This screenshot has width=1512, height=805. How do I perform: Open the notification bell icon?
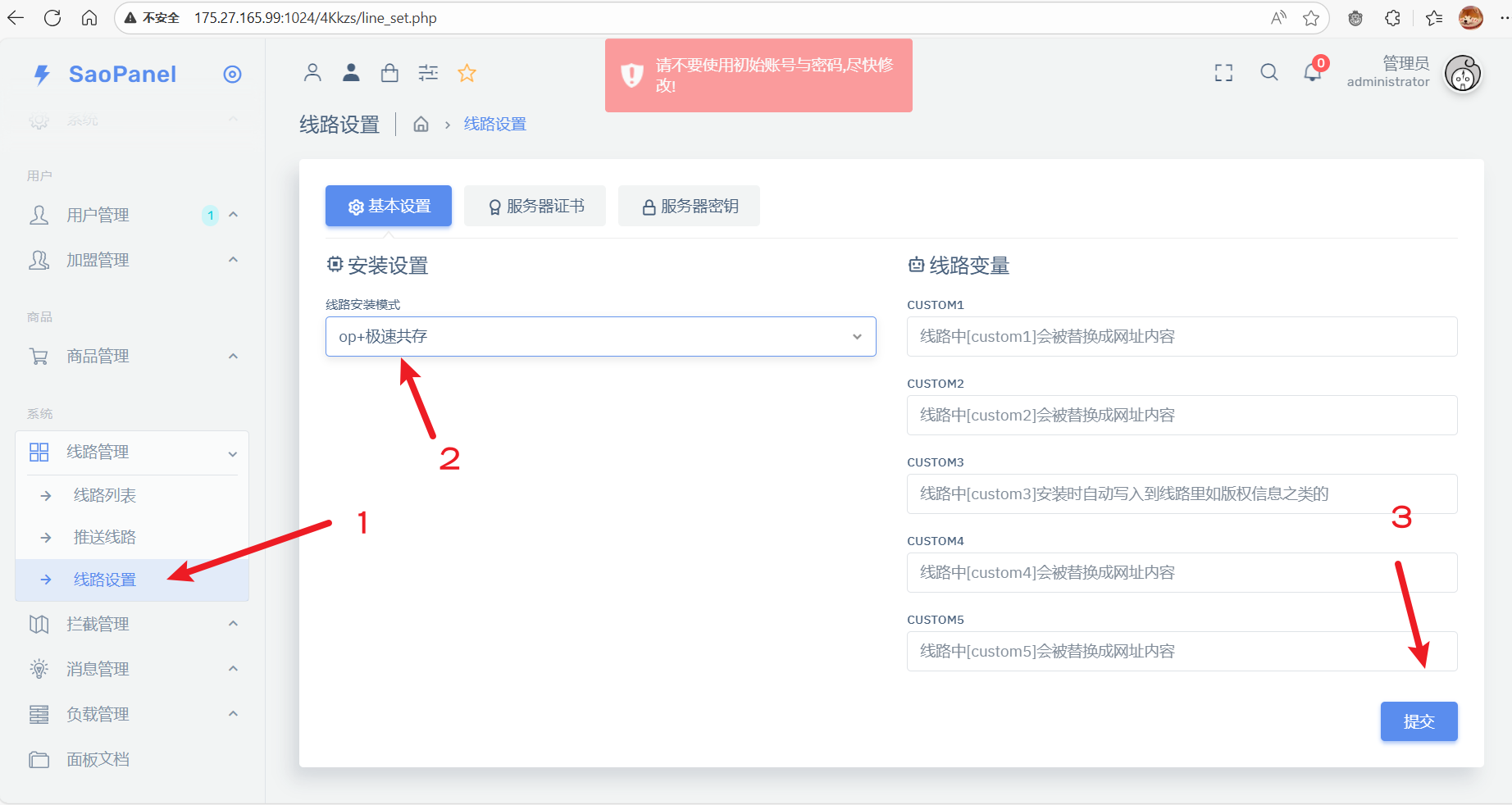(1312, 73)
